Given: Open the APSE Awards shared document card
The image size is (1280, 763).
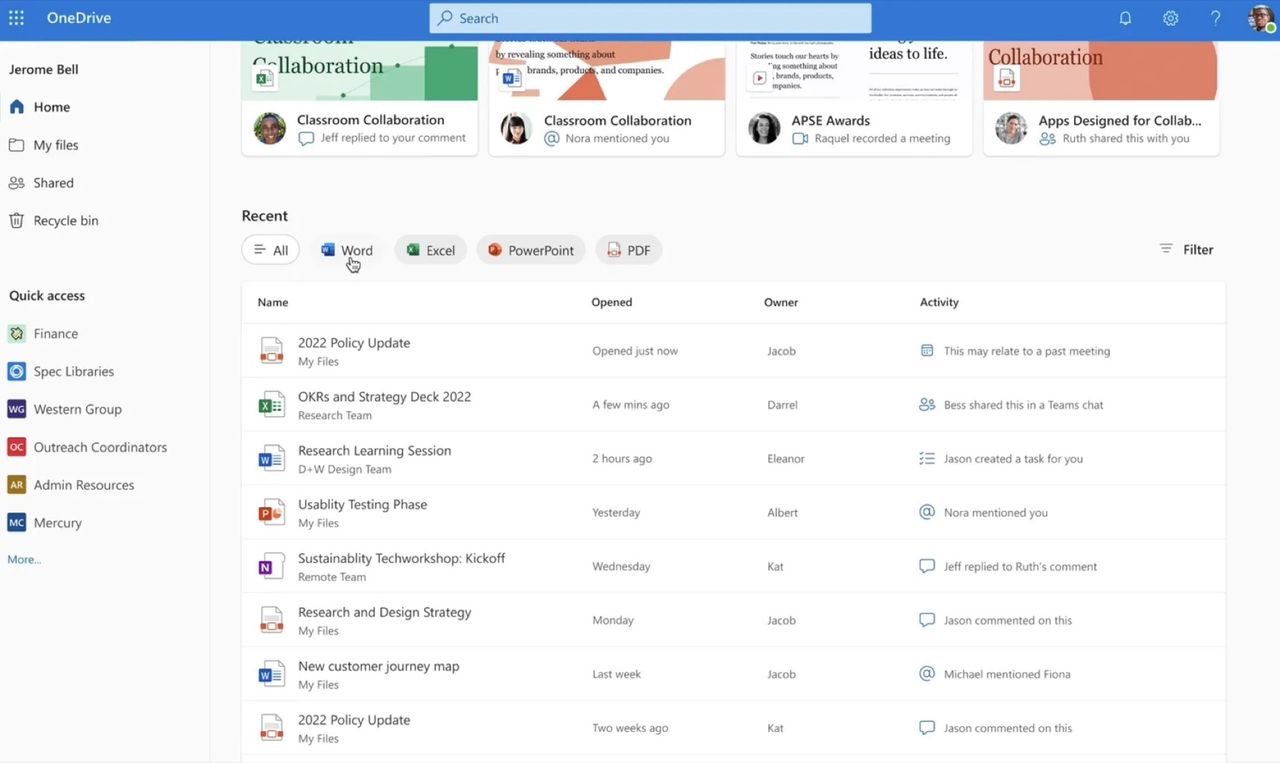Looking at the screenshot, I should [853, 96].
